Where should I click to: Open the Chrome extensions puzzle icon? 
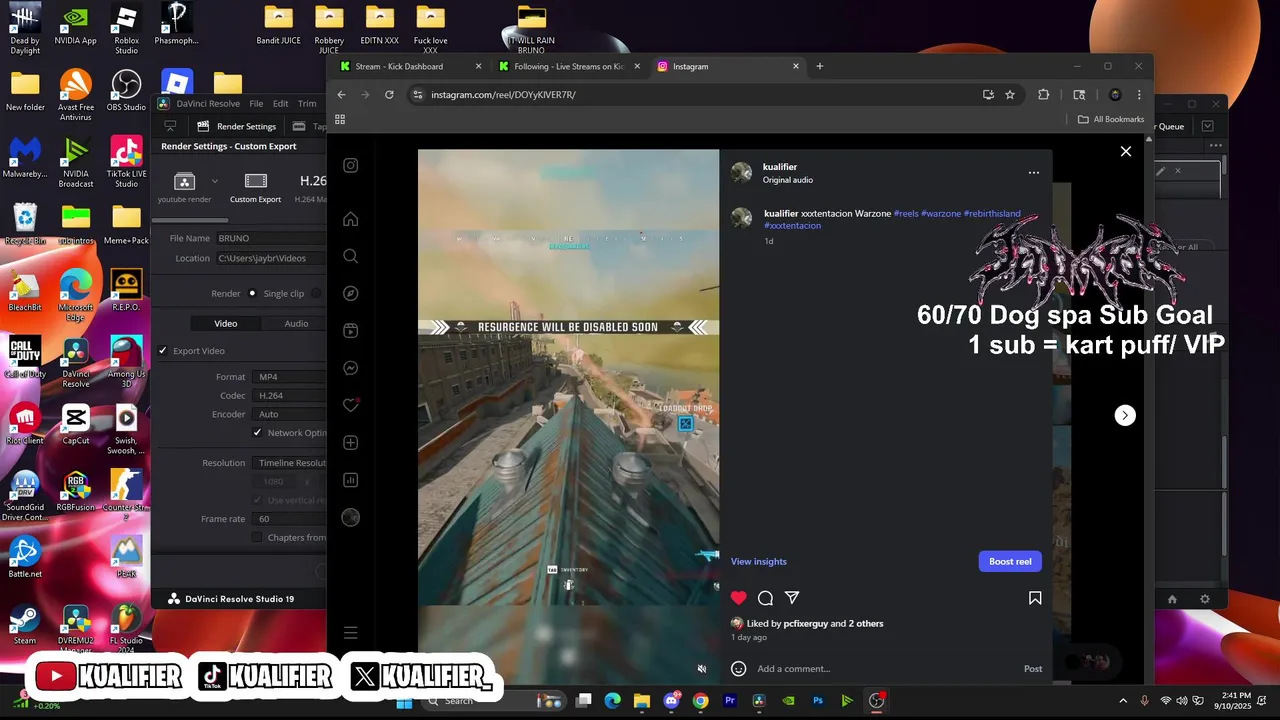[1043, 94]
